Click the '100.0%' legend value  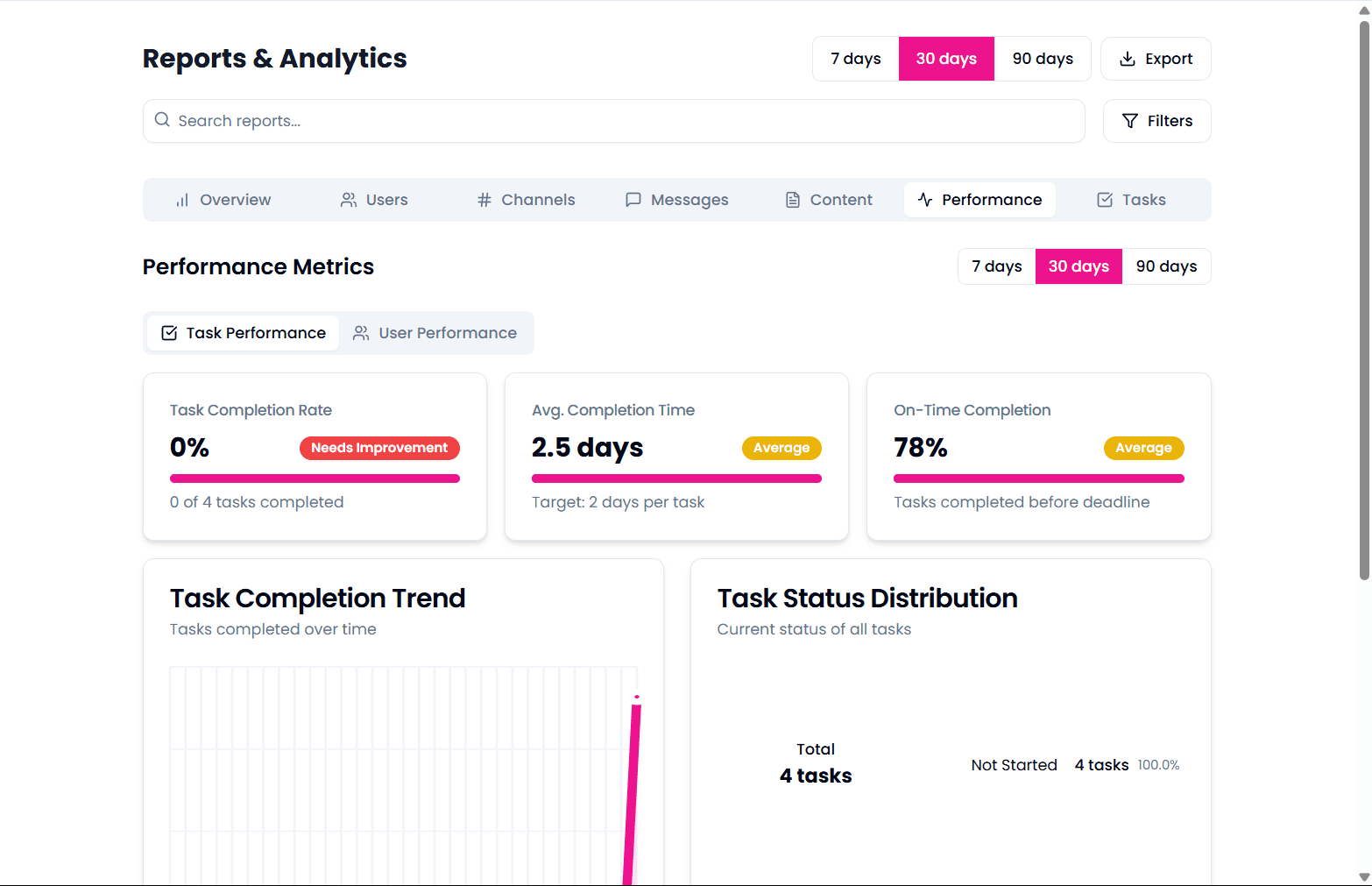point(1158,765)
